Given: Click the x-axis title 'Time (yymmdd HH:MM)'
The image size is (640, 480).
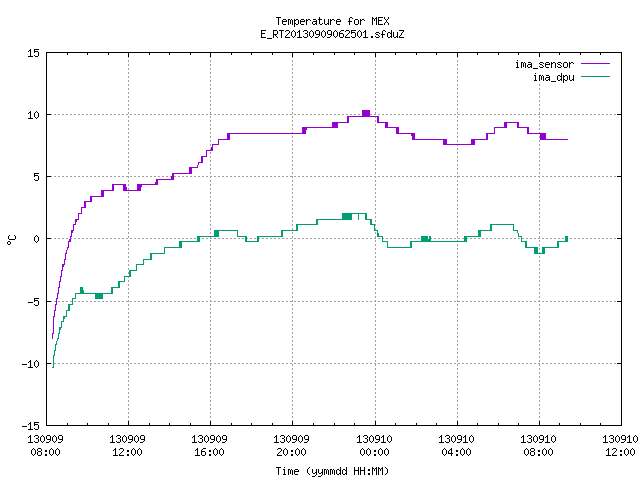Looking at the screenshot, I should tap(332, 471).
